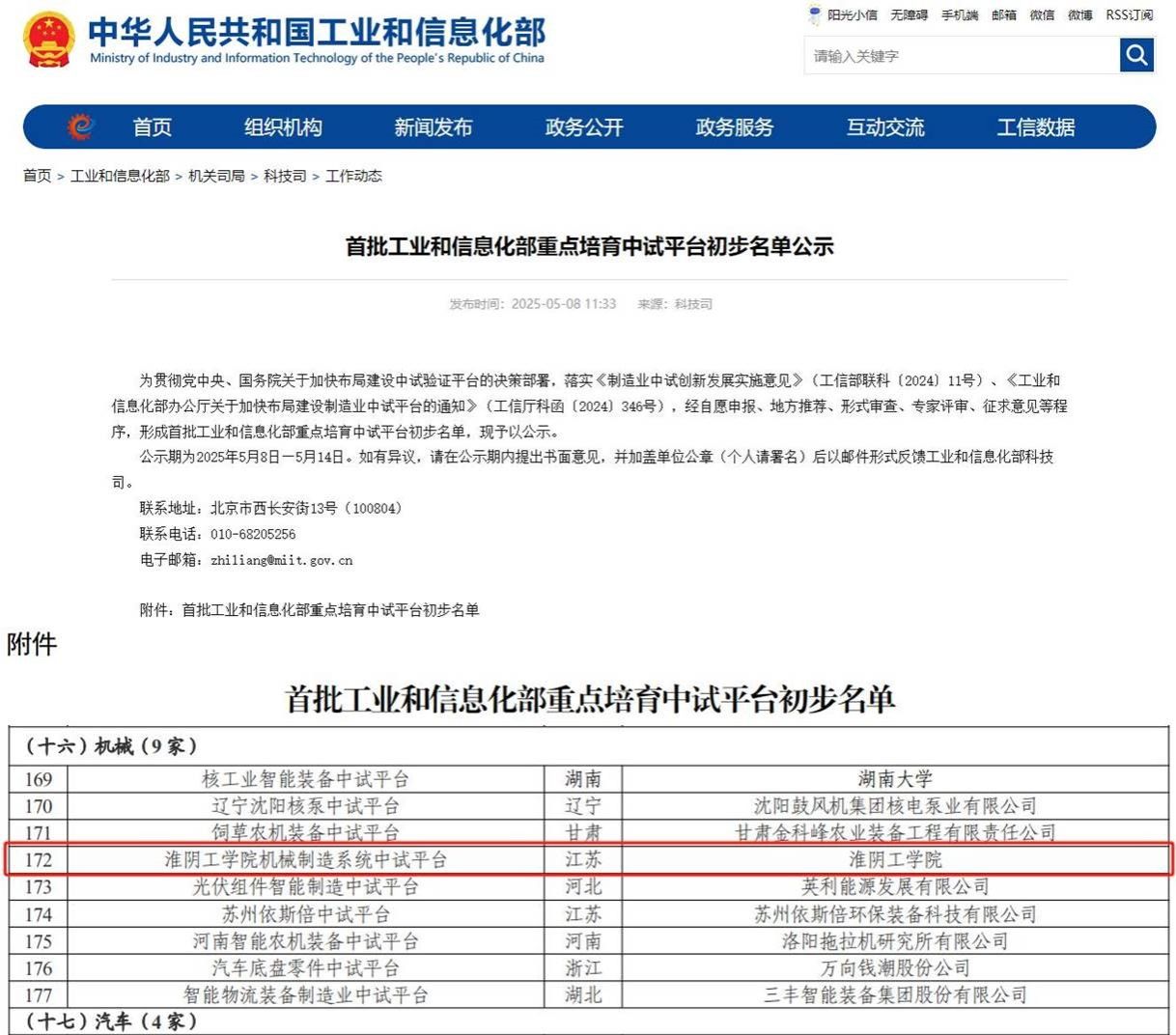Open the 首页 navigation menu item
The image size is (1176, 1035).
[x=153, y=127]
